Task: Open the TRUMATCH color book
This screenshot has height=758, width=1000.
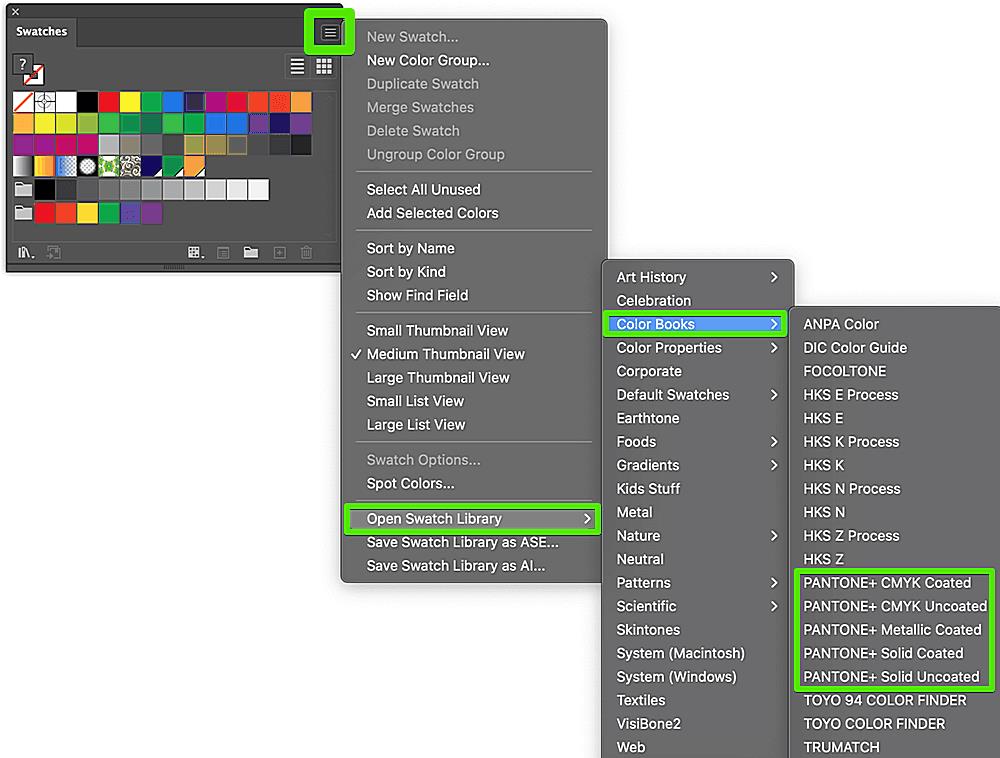Action: (841, 747)
